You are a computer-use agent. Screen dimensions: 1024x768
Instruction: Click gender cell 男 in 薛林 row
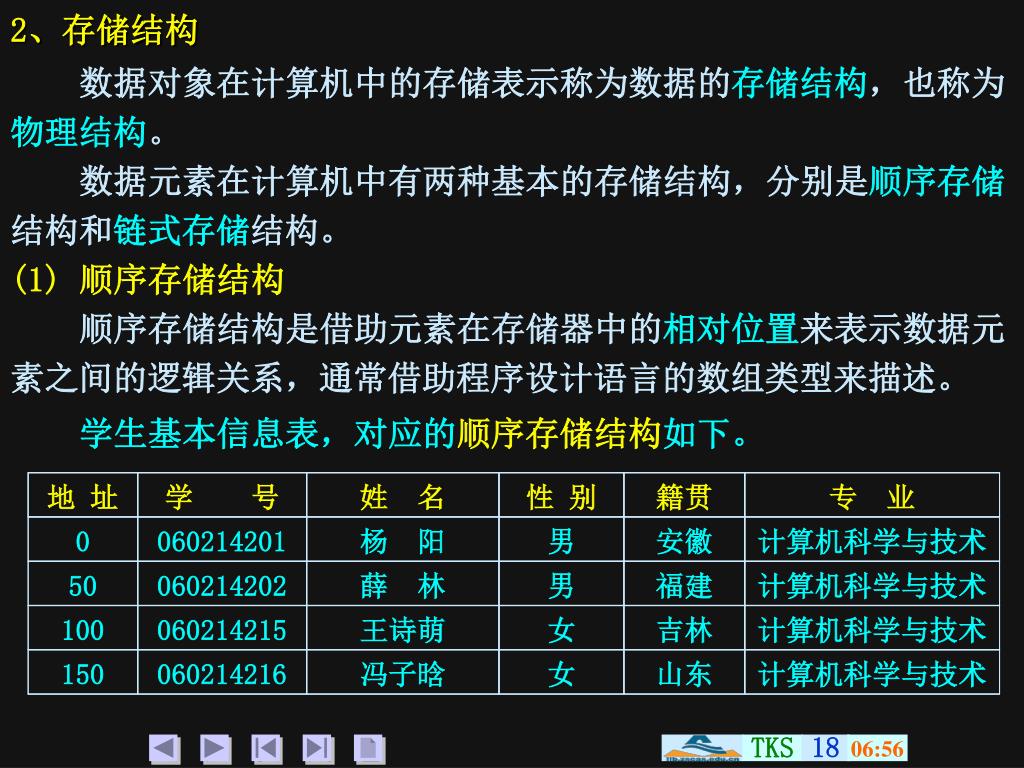[x=561, y=586]
